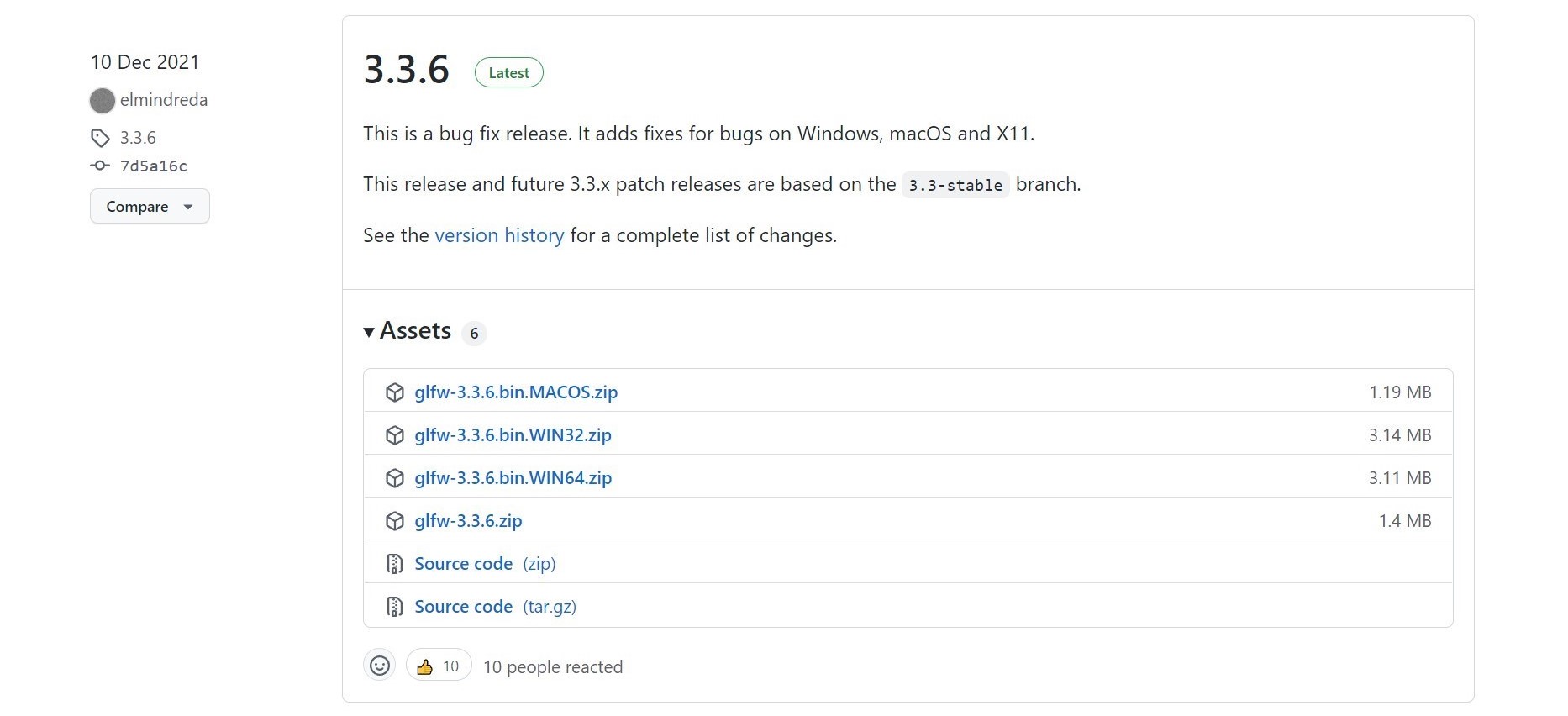Download glfw-3.3.6.bin.WIN64.zip

[513, 478]
